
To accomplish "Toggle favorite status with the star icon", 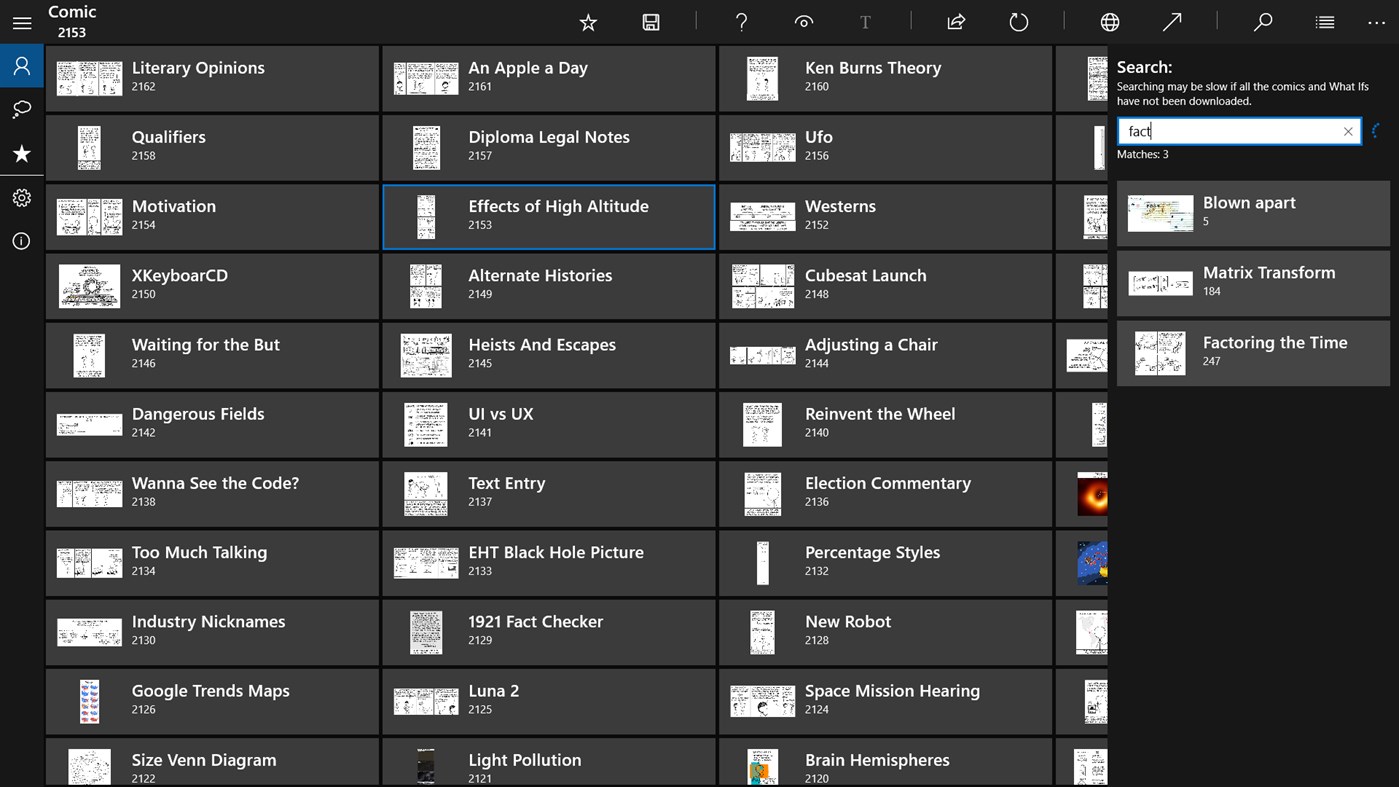I will (x=587, y=21).
